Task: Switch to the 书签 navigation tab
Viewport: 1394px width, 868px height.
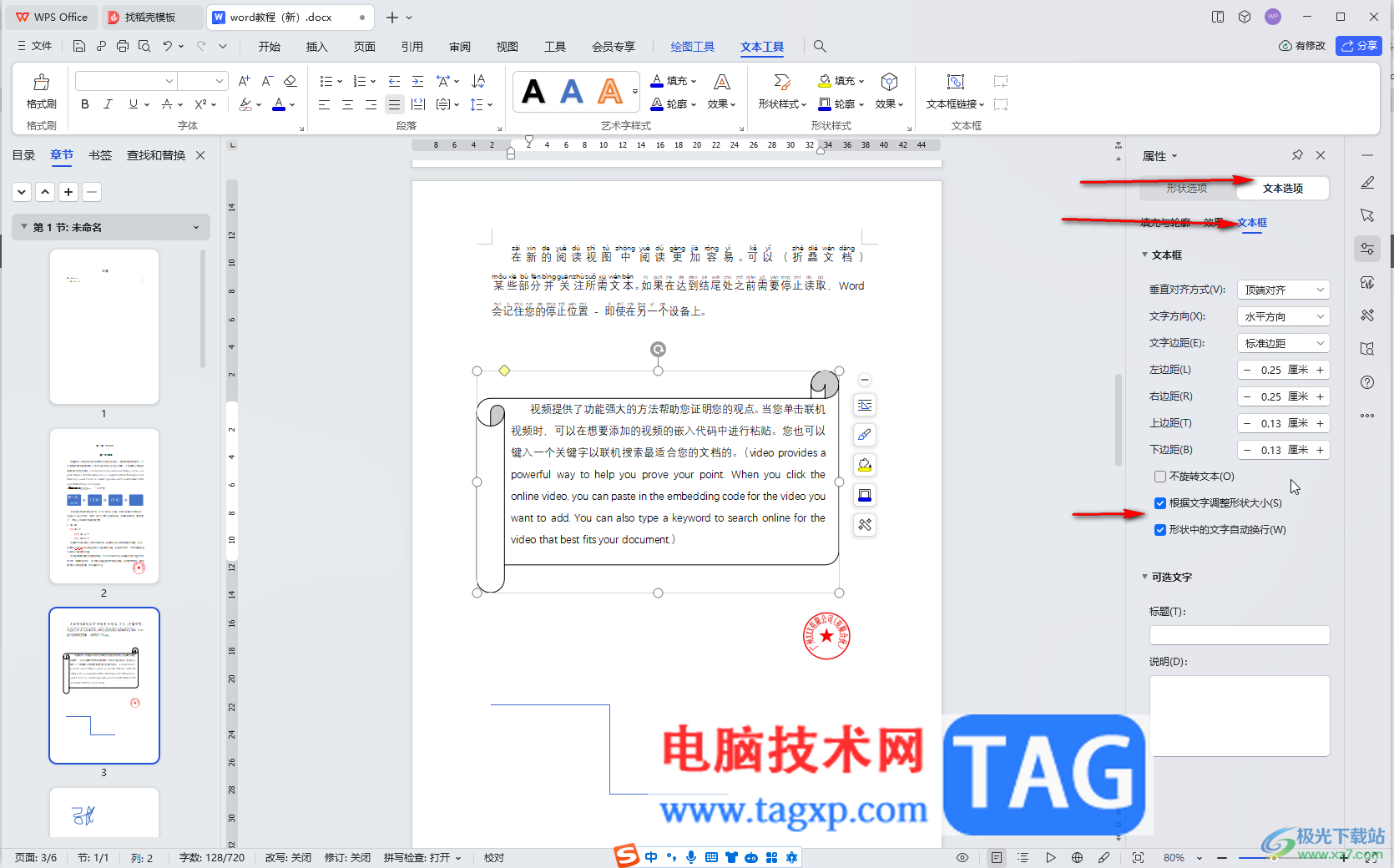Action: [x=100, y=155]
